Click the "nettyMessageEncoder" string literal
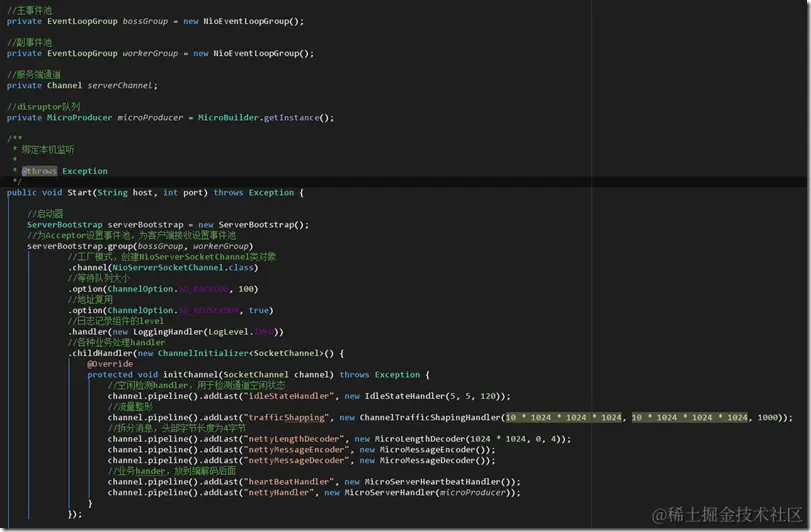This screenshot has width=811, height=532. [296, 450]
